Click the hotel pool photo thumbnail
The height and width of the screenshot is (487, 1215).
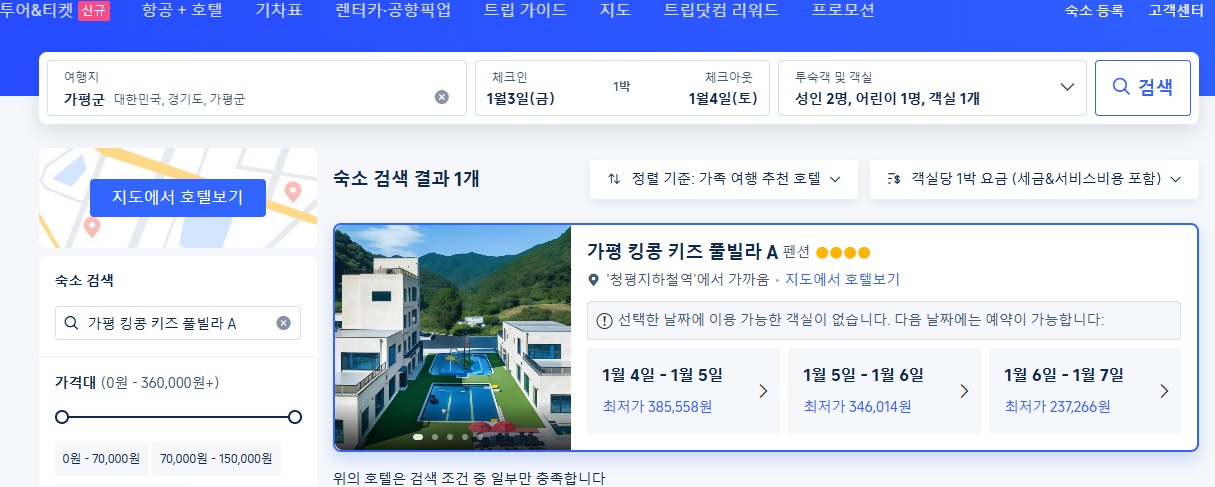[x=453, y=338]
